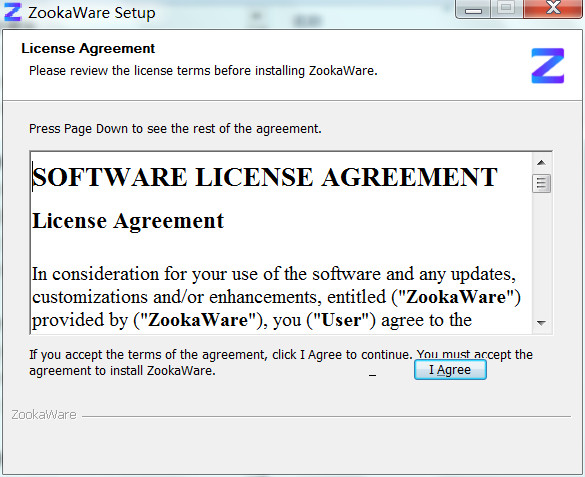Click the bold "User" word in the license

point(341,320)
